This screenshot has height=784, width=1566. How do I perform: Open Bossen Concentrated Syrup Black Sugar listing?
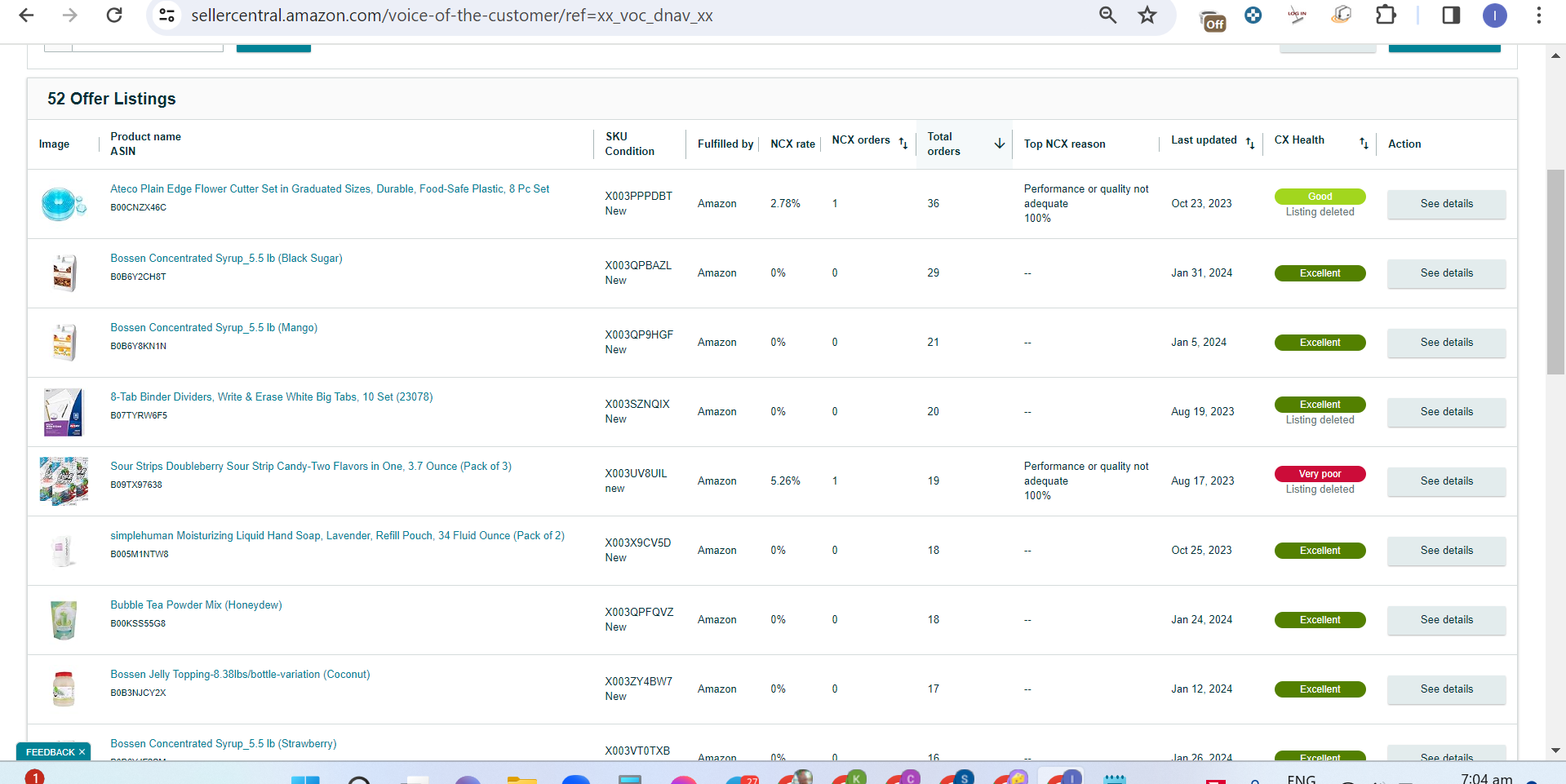pyautogui.click(x=226, y=258)
